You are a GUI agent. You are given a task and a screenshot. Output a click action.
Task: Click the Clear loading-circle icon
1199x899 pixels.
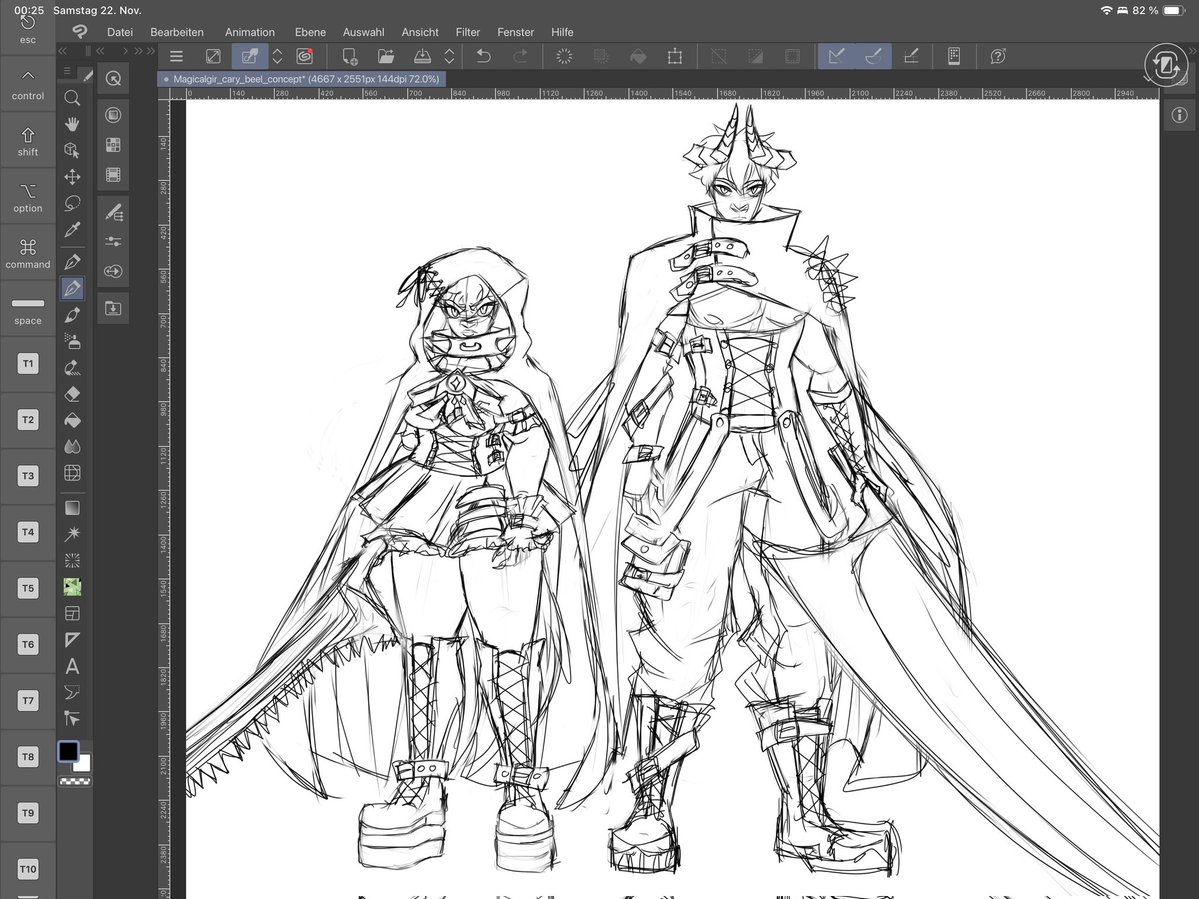(x=564, y=56)
